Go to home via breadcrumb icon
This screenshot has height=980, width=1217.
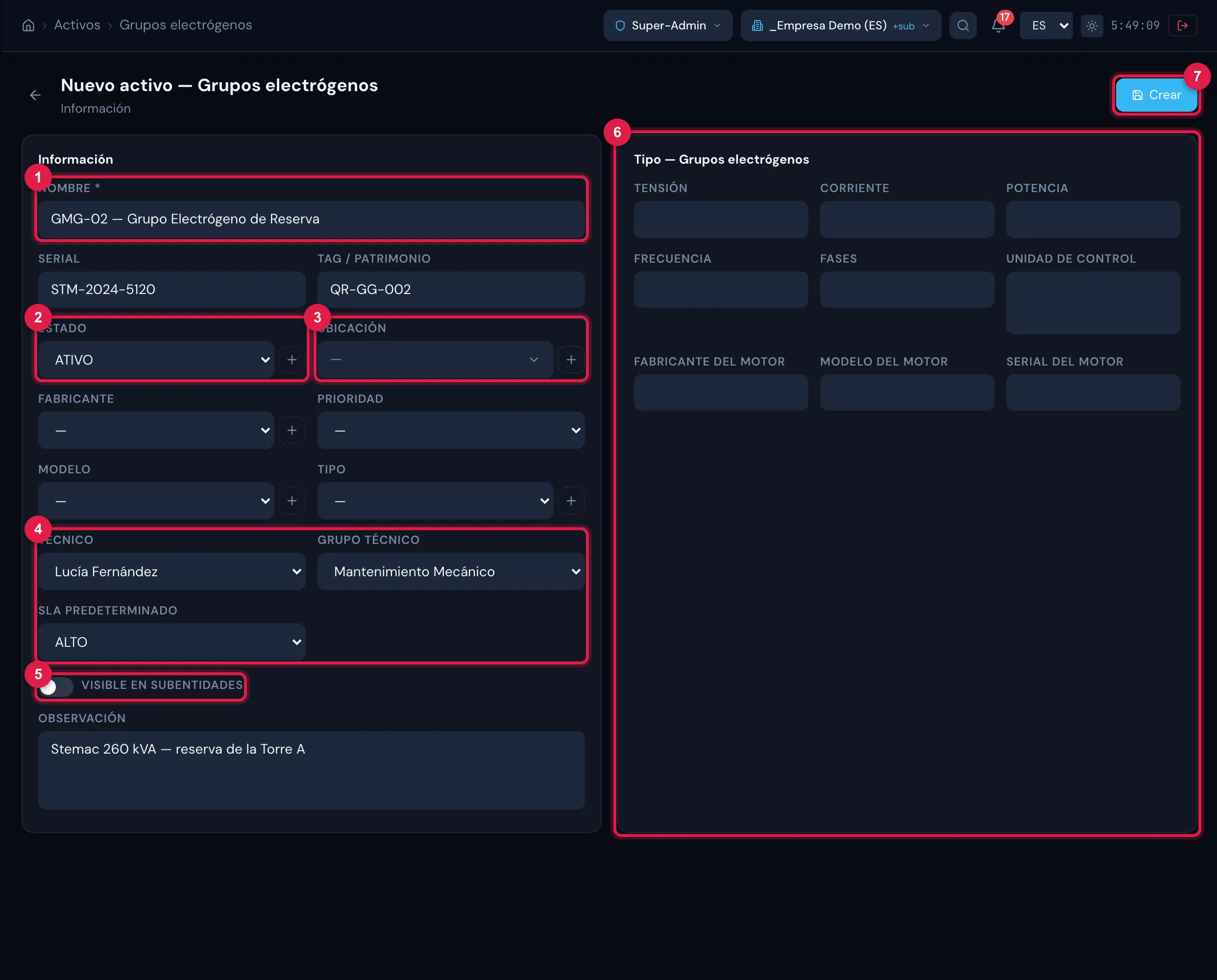[28, 25]
